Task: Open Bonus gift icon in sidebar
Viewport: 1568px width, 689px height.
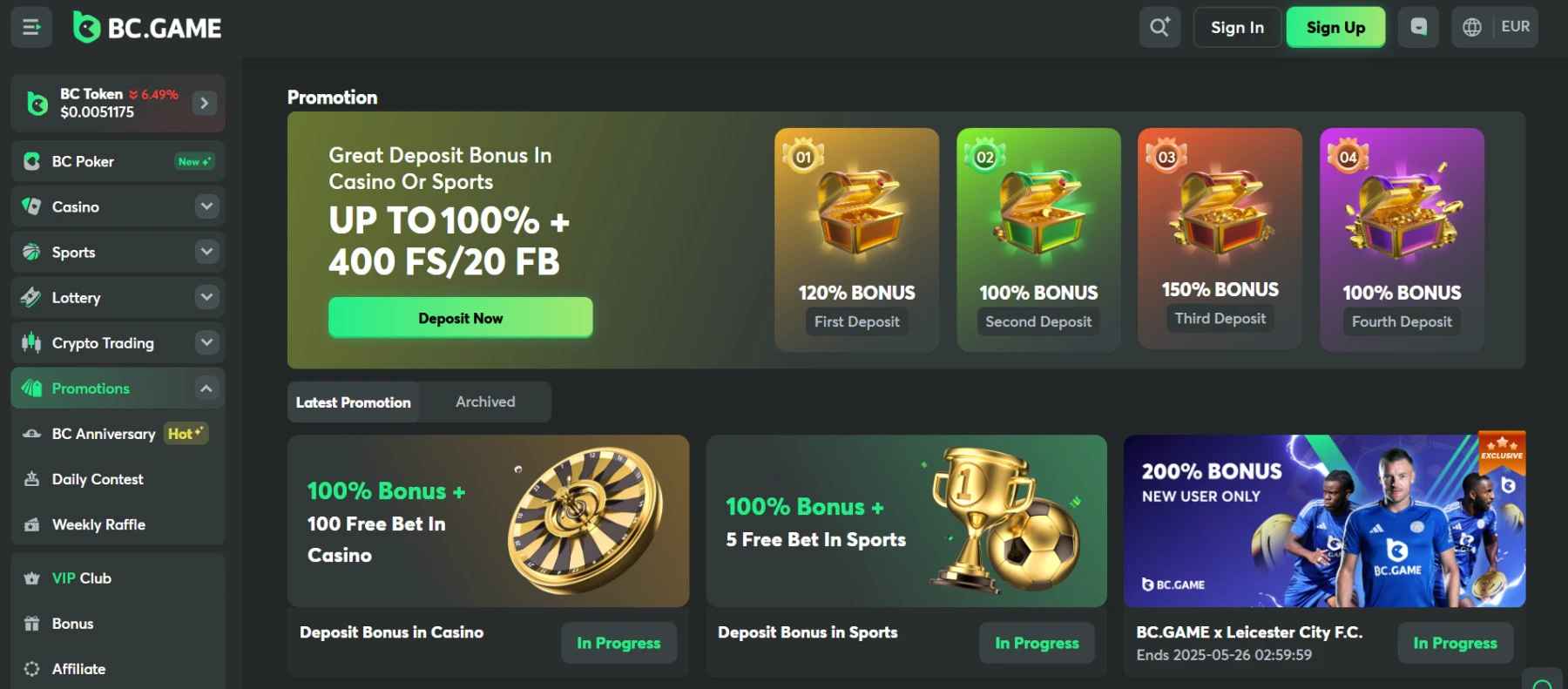Action: (32, 624)
